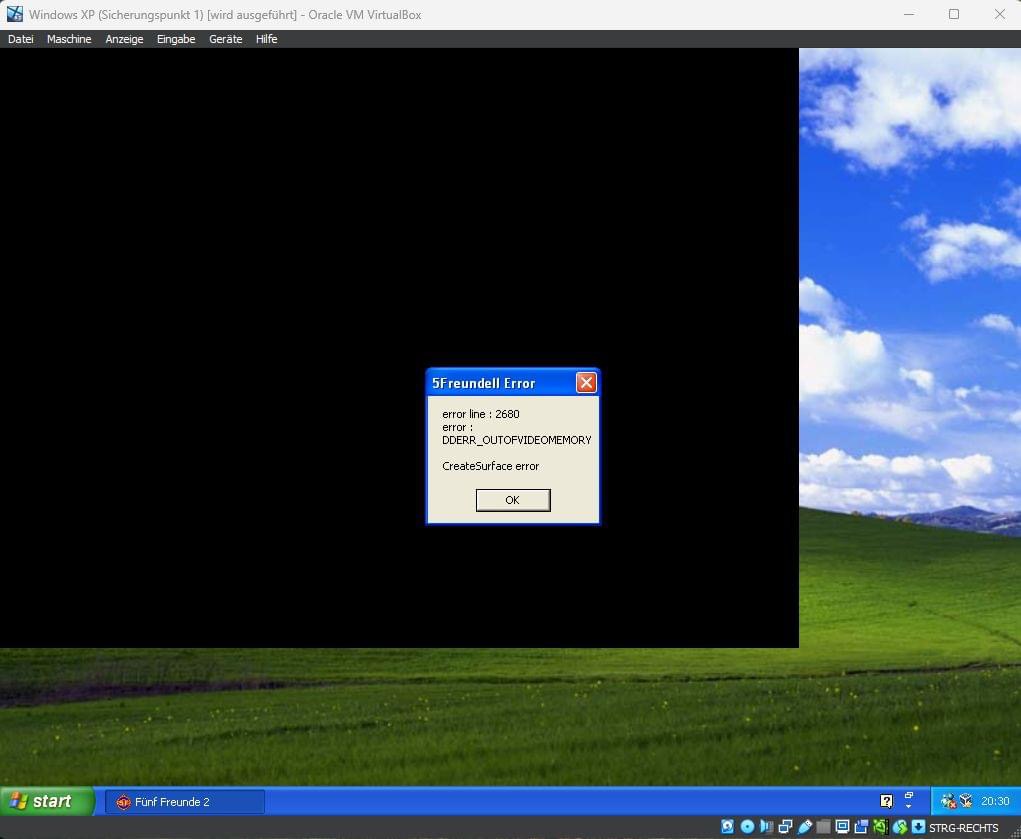Open the Geräte menu

pyautogui.click(x=225, y=39)
